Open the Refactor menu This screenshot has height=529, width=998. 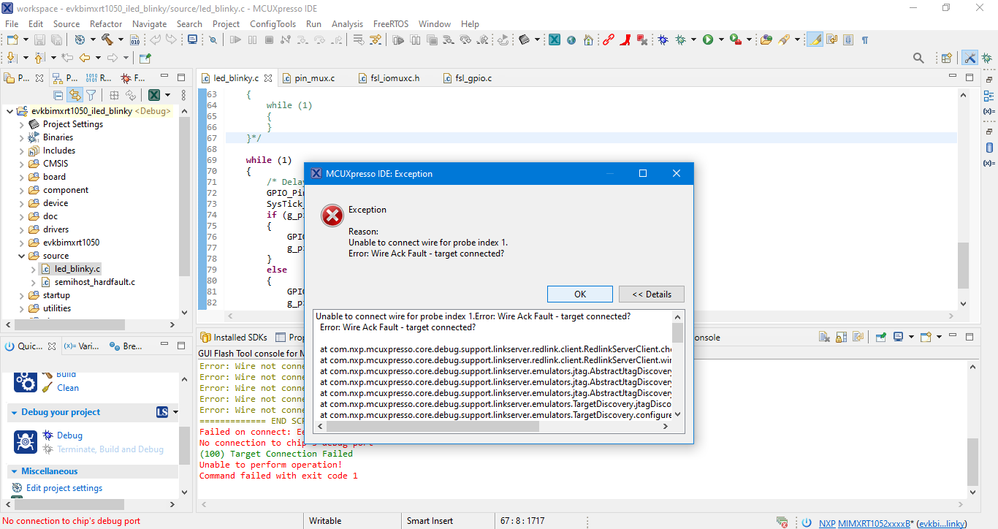(x=106, y=24)
